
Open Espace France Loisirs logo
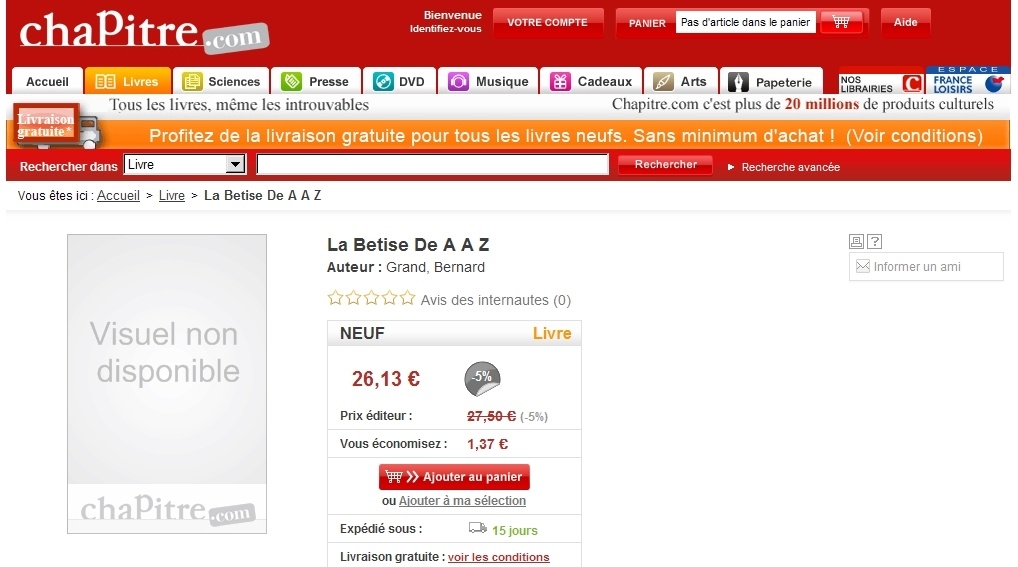click(x=968, y=80)
